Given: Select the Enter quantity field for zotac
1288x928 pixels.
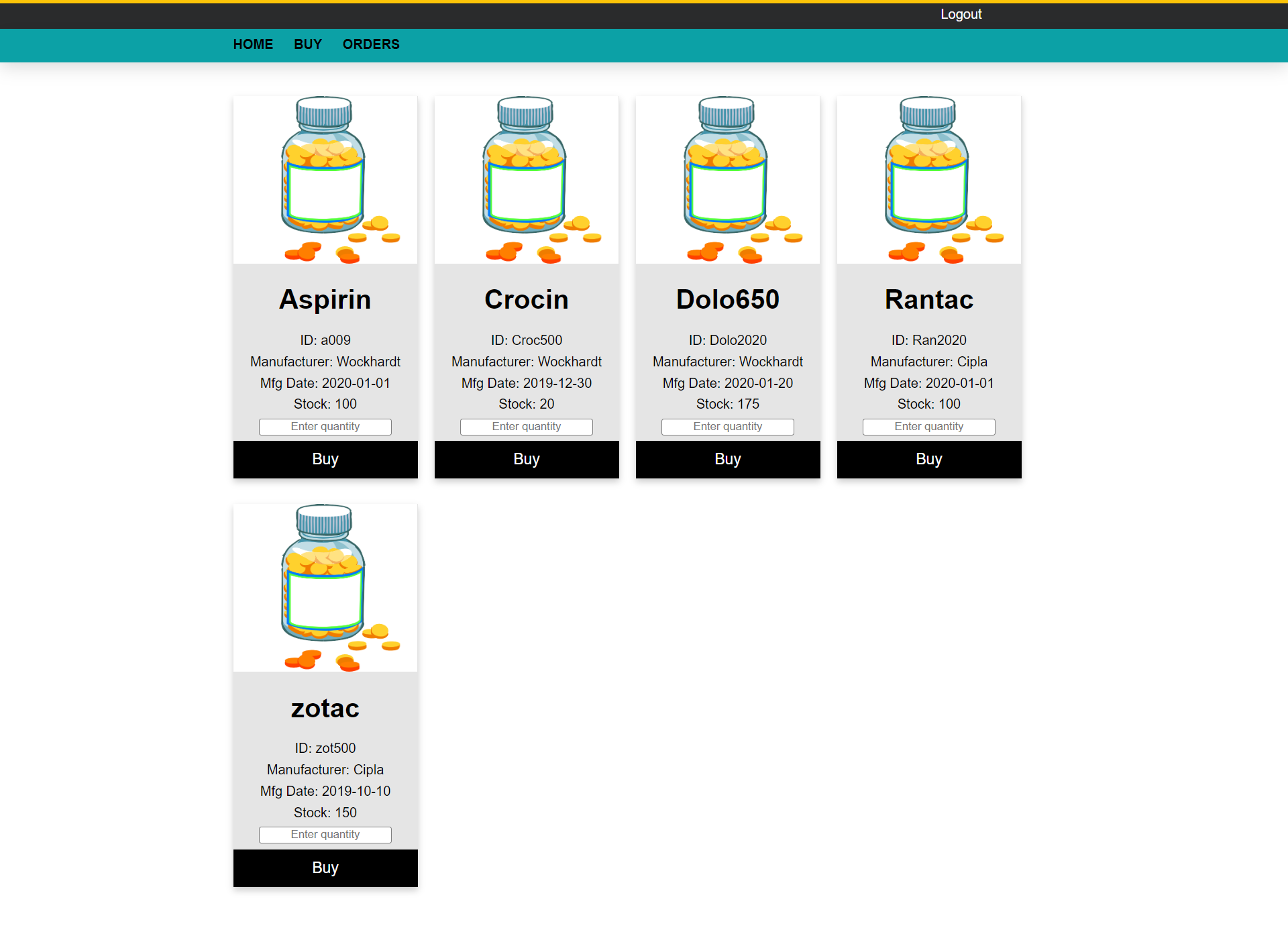Looking at the screenshot, I should [325, 835].
